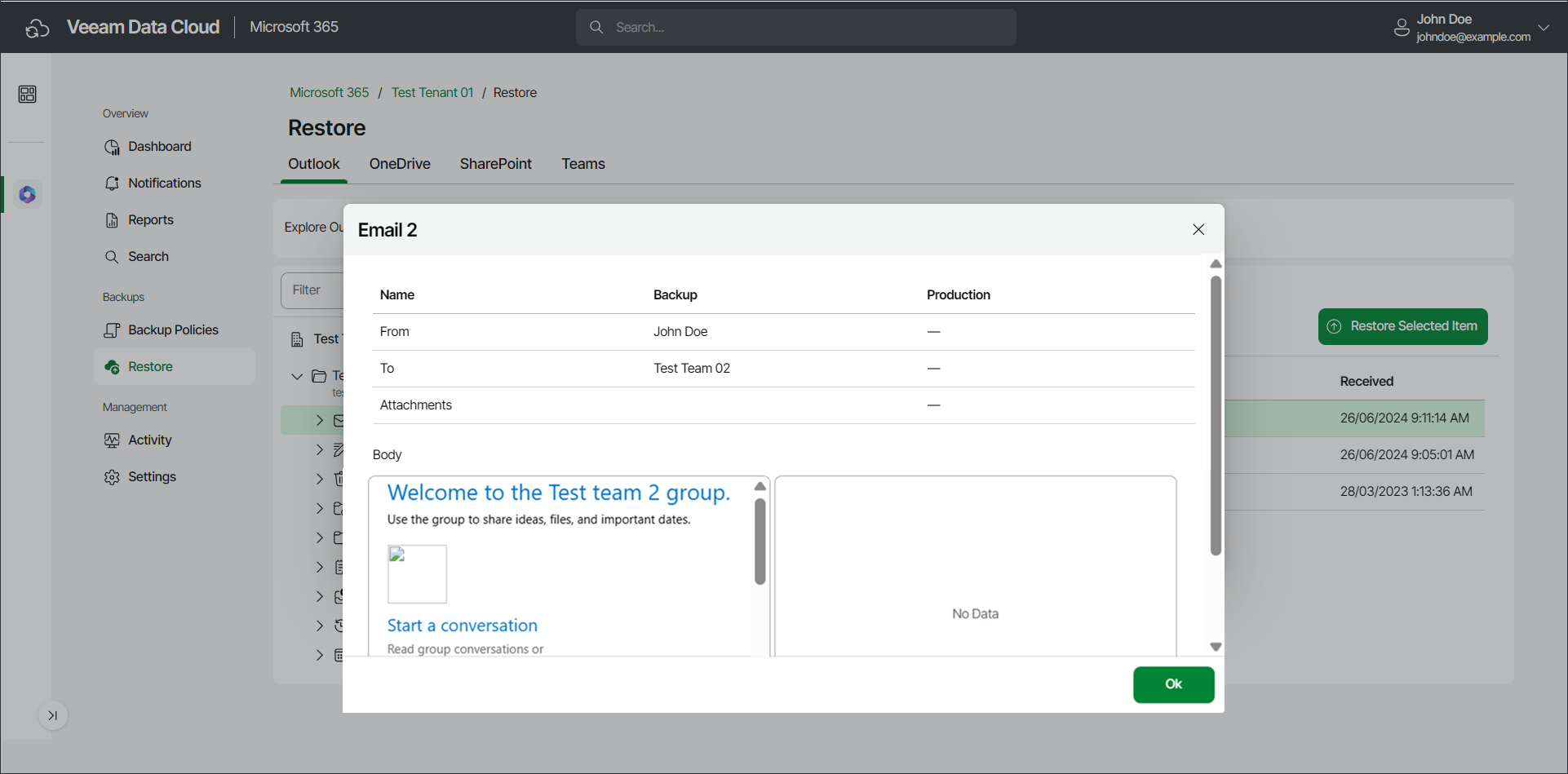Collapse the expanded mailbox folder chevron
The height and width of the screenshot is (774, 1568).
[297, 376]
